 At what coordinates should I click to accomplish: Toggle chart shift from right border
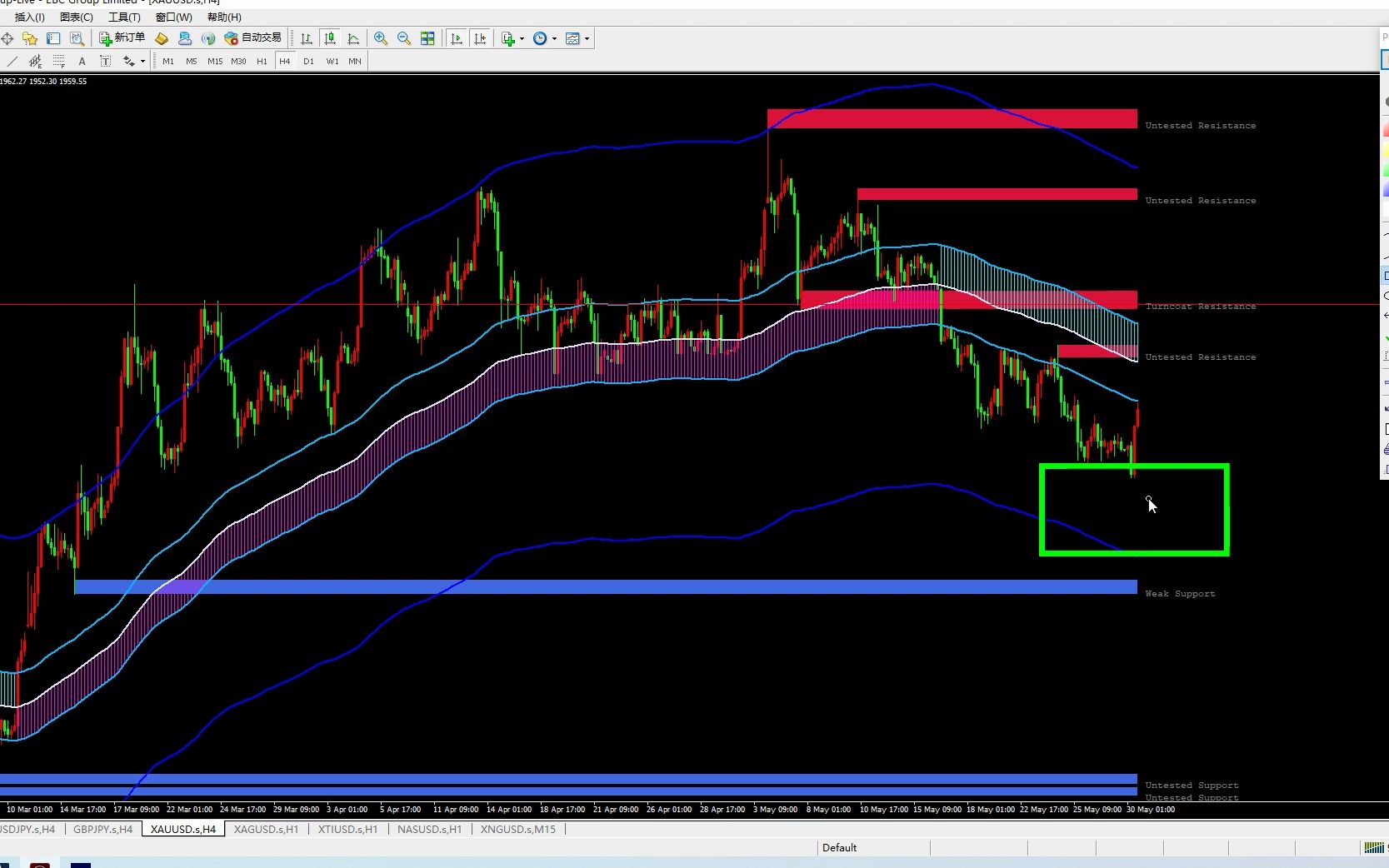pos(480,38)
